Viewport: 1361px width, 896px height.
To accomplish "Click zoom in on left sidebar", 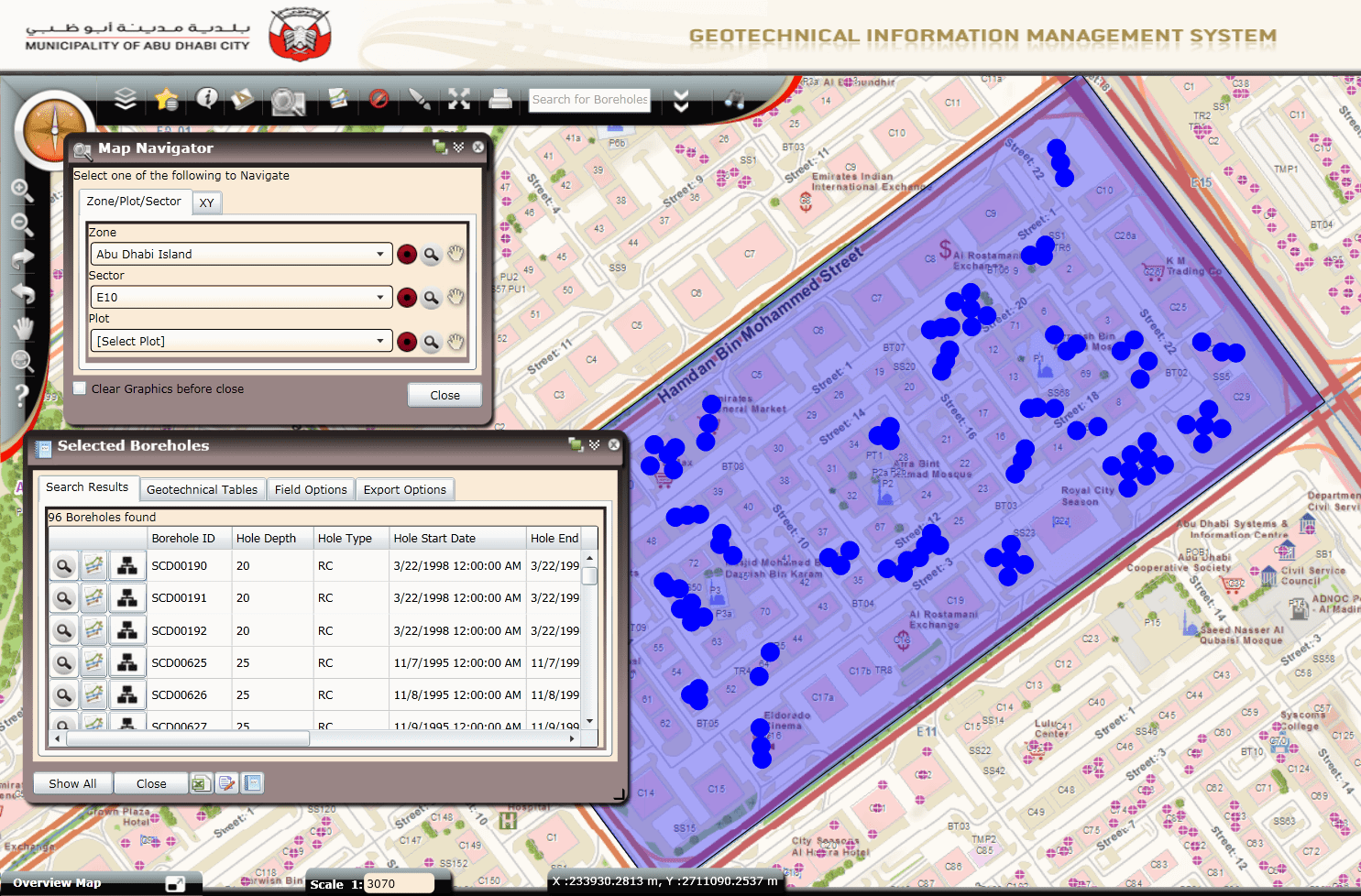I will tap(22, 191).
